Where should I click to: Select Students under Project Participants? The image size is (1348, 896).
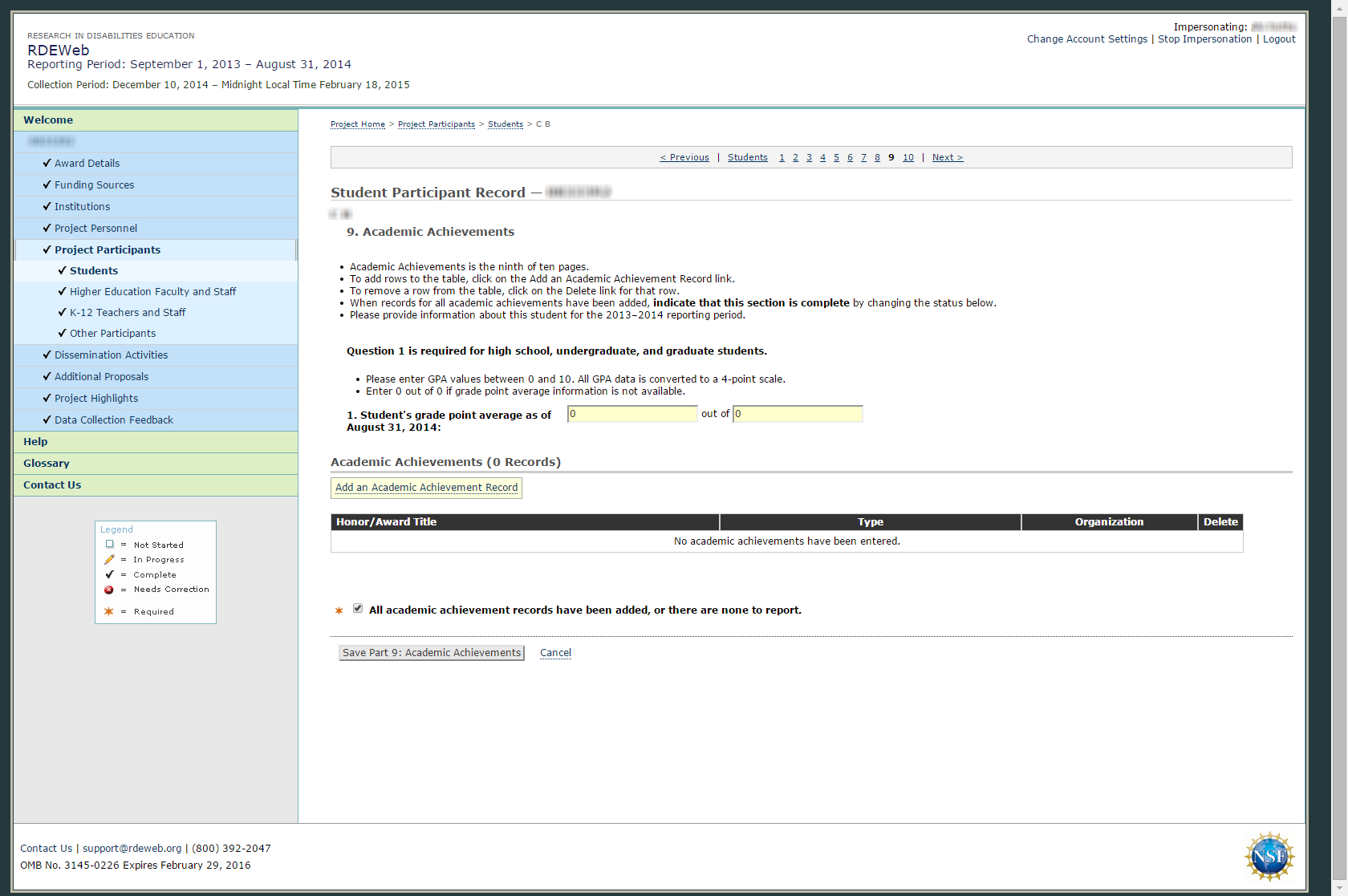pos(94,270)
